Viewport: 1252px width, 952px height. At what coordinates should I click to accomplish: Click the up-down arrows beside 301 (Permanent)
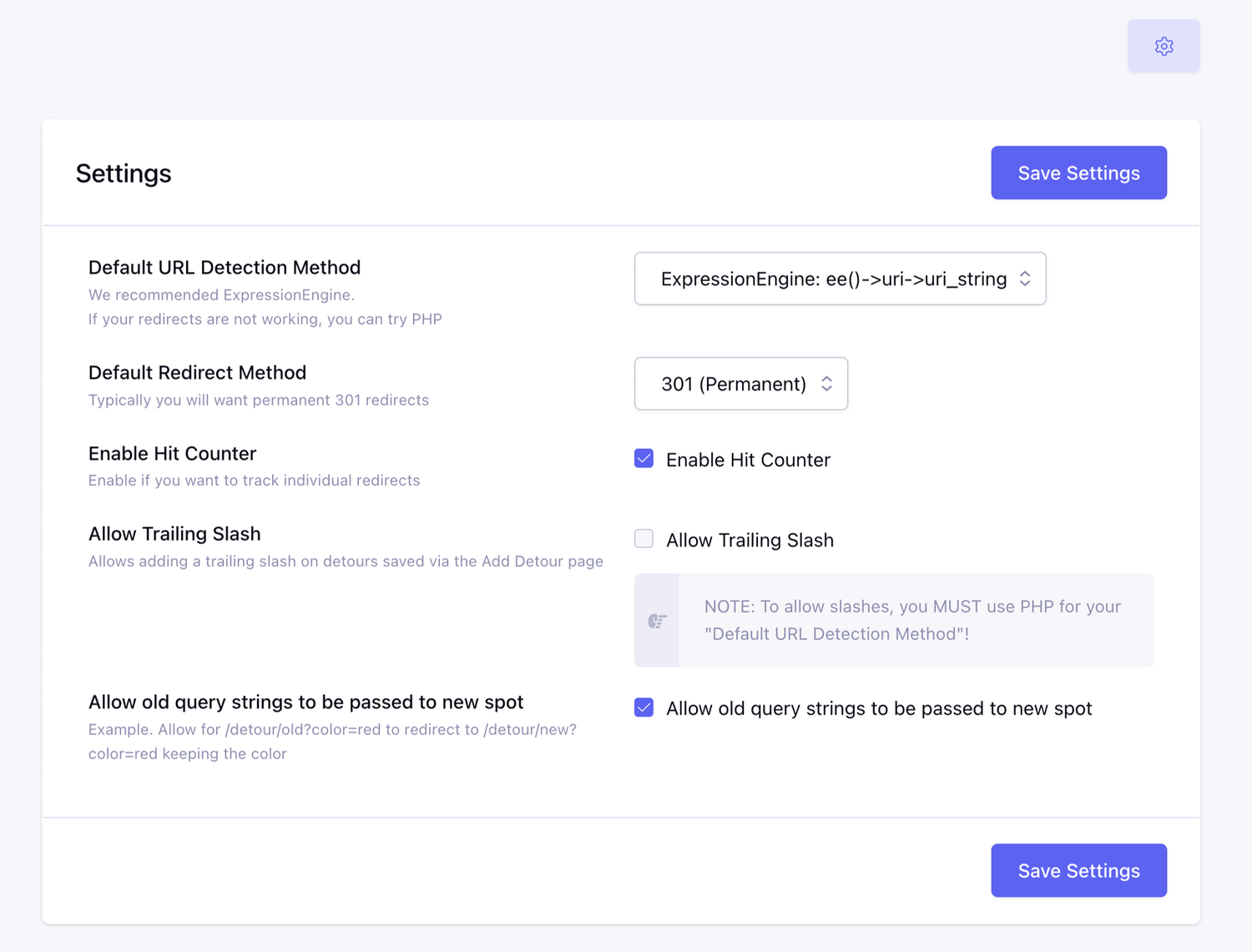point(826,384)
